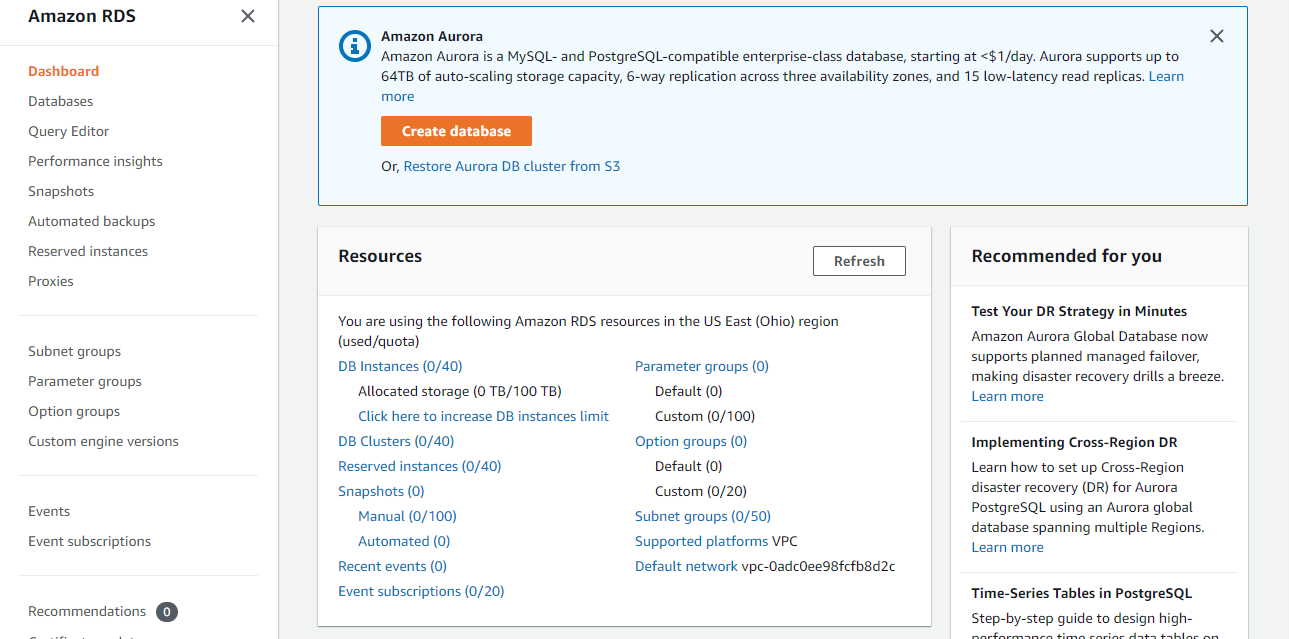The height and width of the screenshot is (639, 1289).
Task: Click the Aurora banner info icon
Action: tap(354, 45)
